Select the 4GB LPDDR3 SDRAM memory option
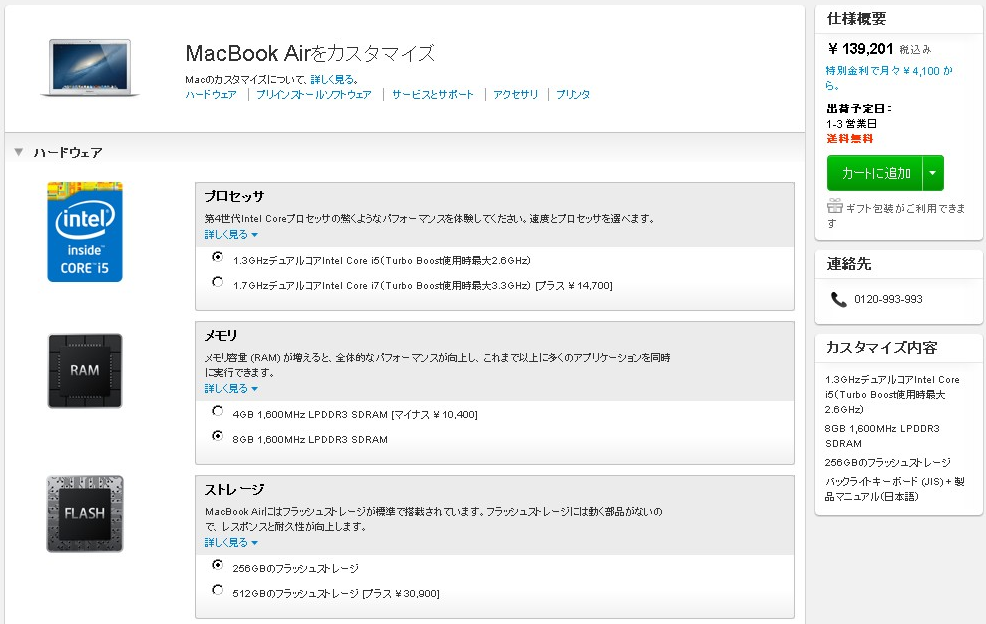Image resolution: width=986 pixels, height=624 pixels. [218, 411]
